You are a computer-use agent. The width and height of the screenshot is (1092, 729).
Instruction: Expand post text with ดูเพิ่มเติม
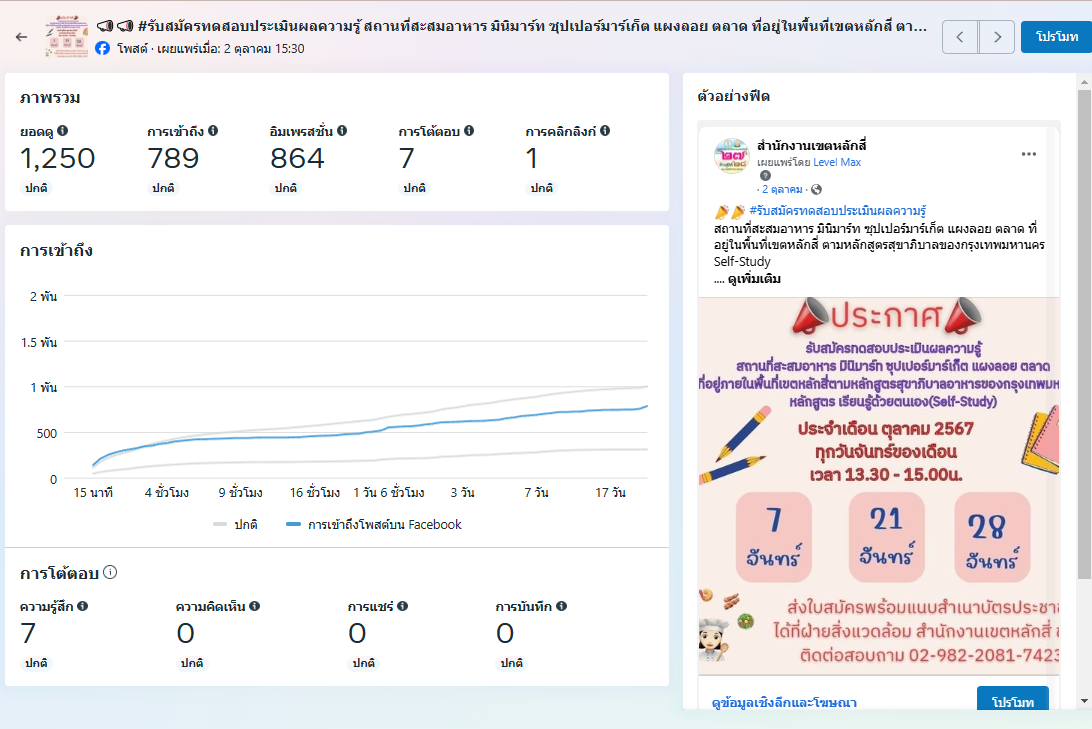coord(754,279)
